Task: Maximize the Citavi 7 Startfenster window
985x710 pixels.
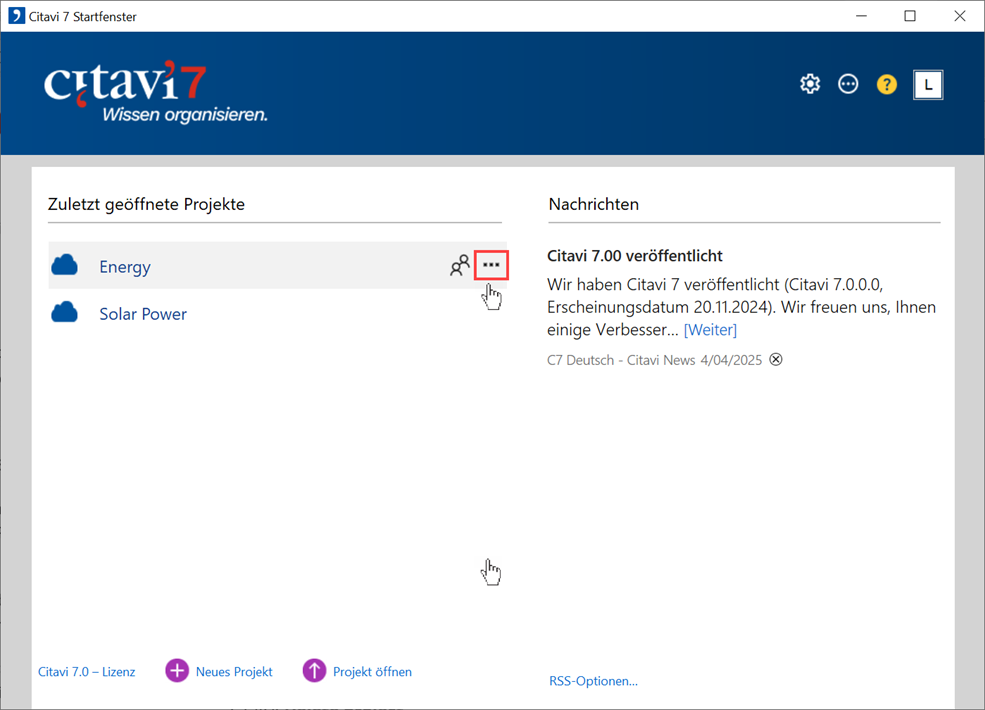Action: pyautogui.click(x=910, y=16)
